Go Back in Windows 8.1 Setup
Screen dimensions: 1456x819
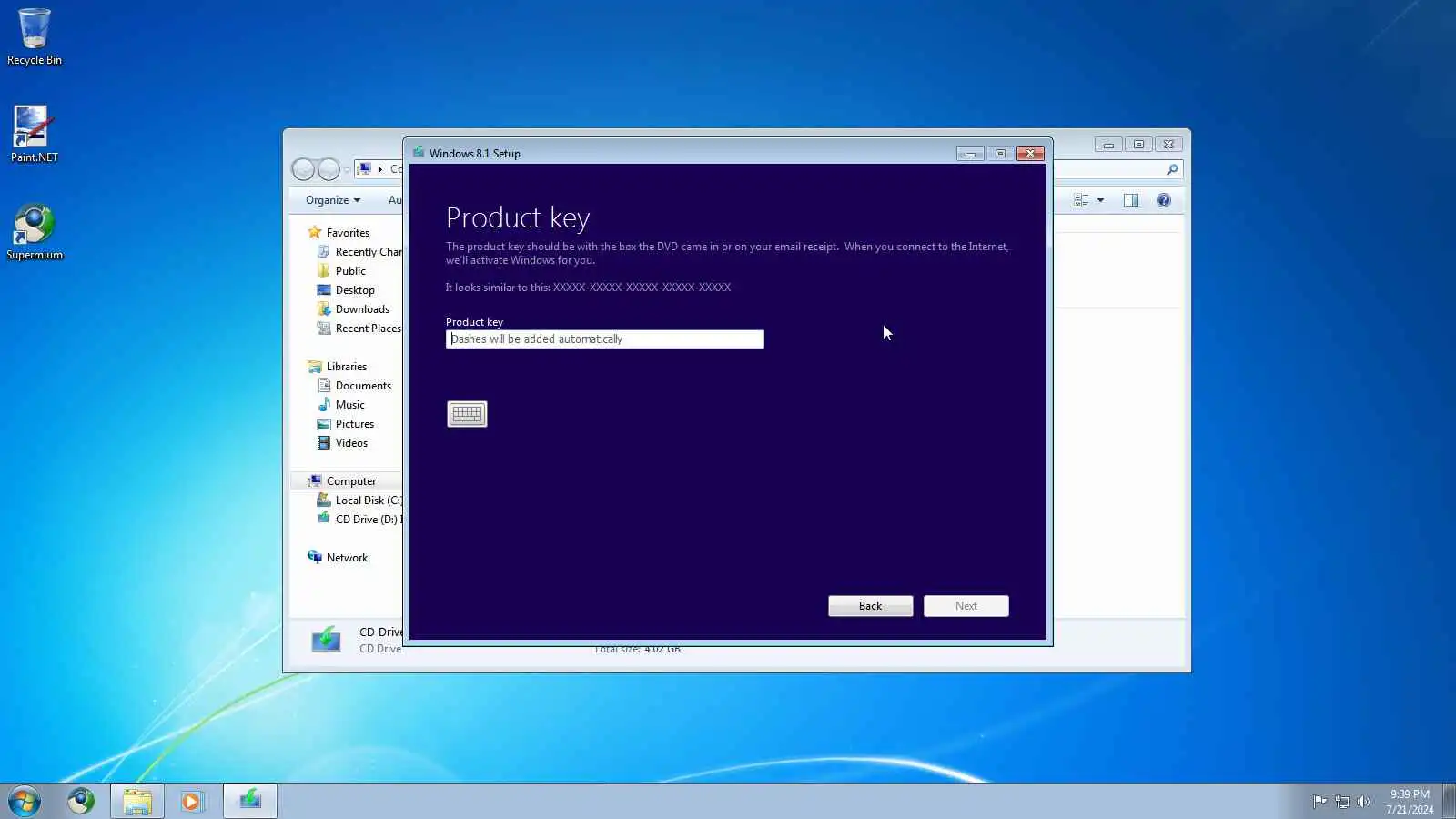coord(870,606)
